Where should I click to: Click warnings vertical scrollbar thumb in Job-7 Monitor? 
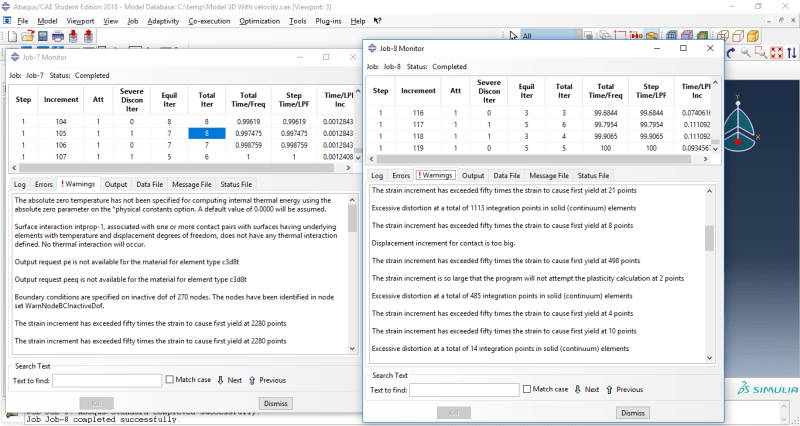pyautogui.click(x=353, y=218)
